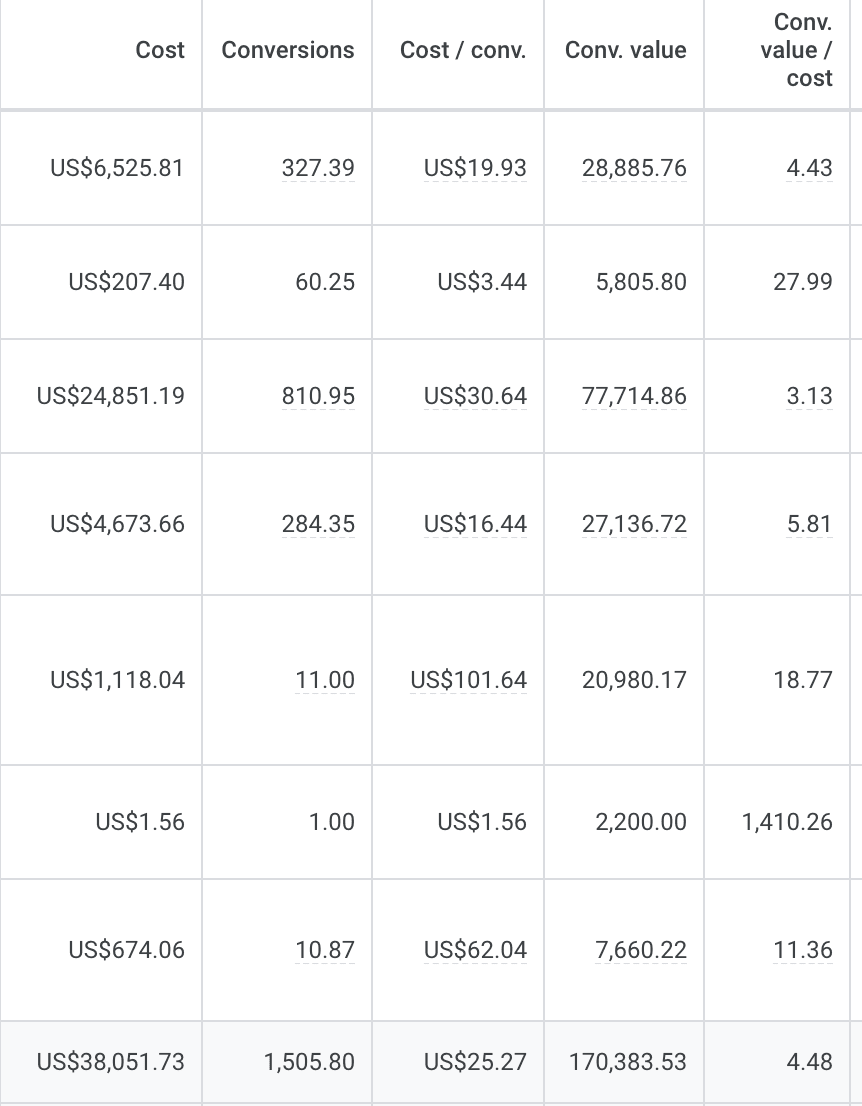The height and width of the screenshot is (1106, 862).
Task: Select the US$101.64 cost per conversion
Action: click(468, 680)
